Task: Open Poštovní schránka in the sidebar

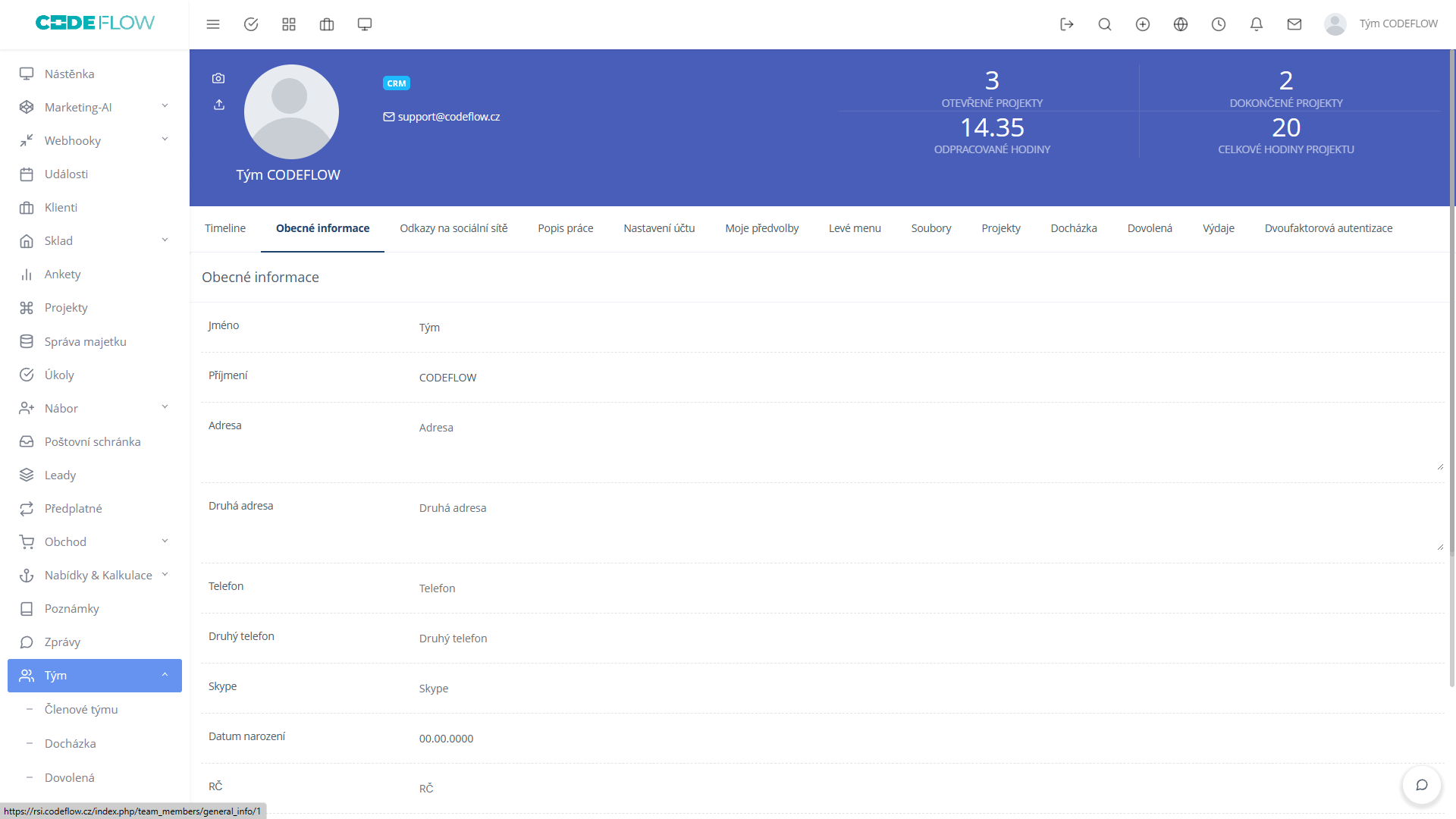Action: [x=95, y=441]
